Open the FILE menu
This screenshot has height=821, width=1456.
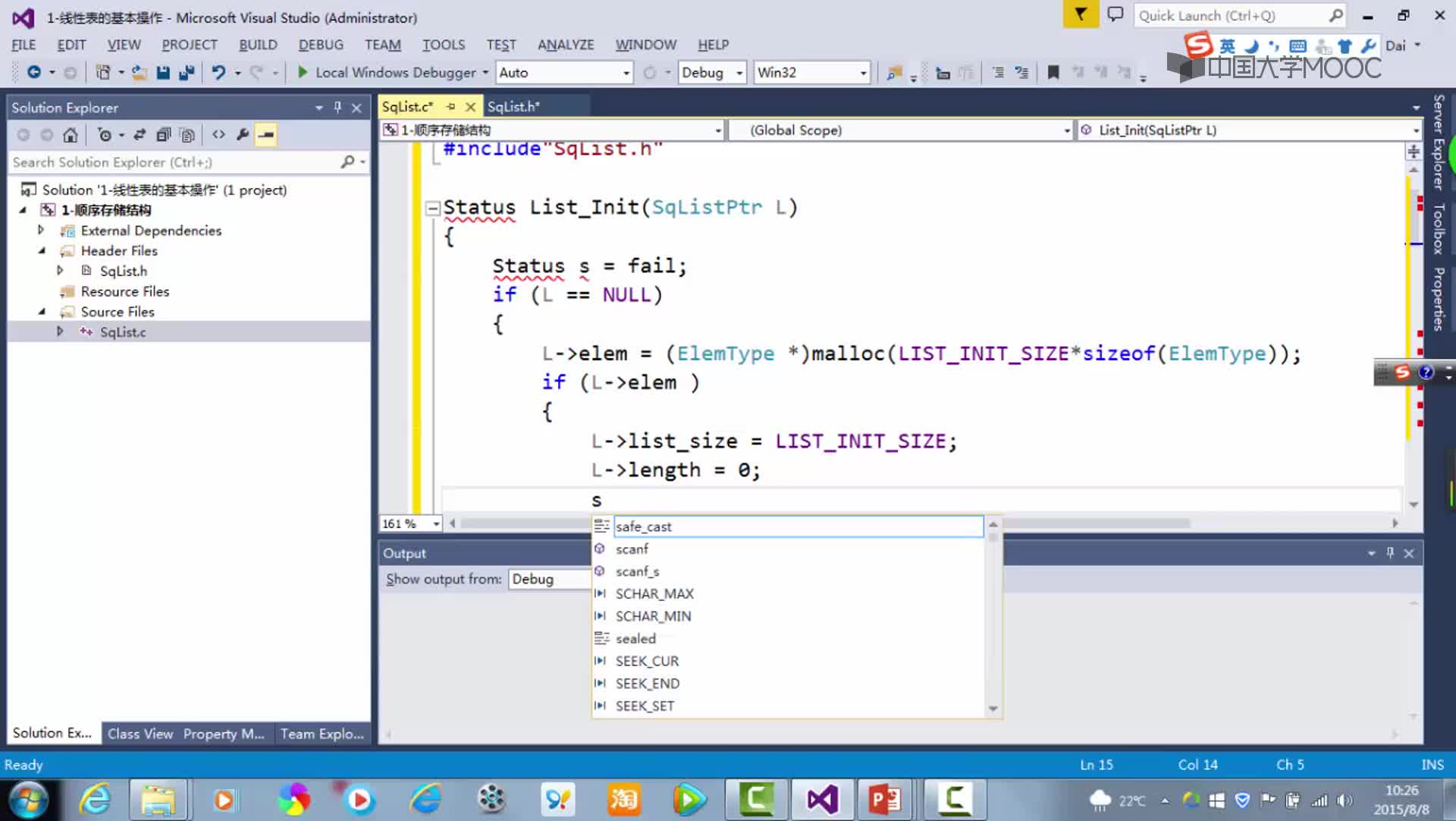[24, 45]
